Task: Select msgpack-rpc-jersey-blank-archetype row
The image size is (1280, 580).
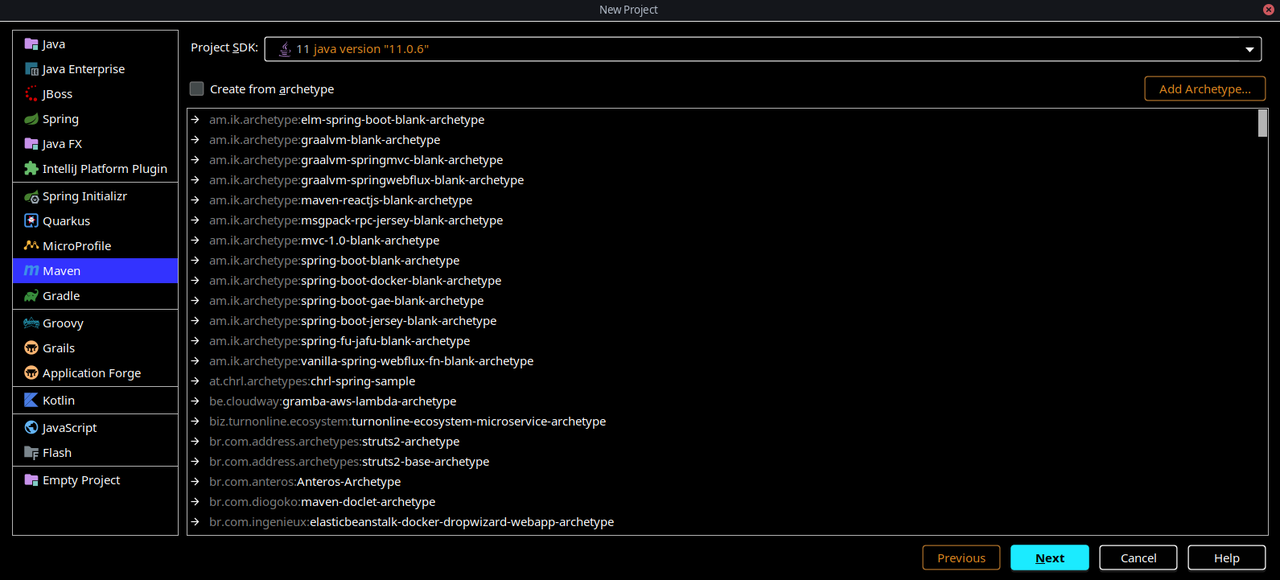Action: [x=721, y=220]
